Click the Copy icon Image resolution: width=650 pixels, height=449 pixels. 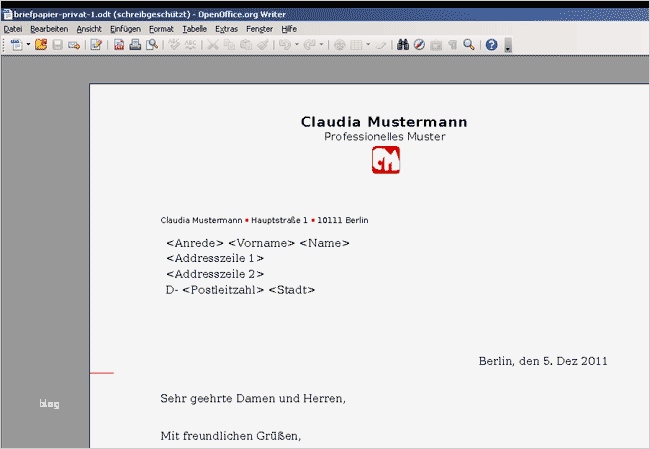click(229, 44)
